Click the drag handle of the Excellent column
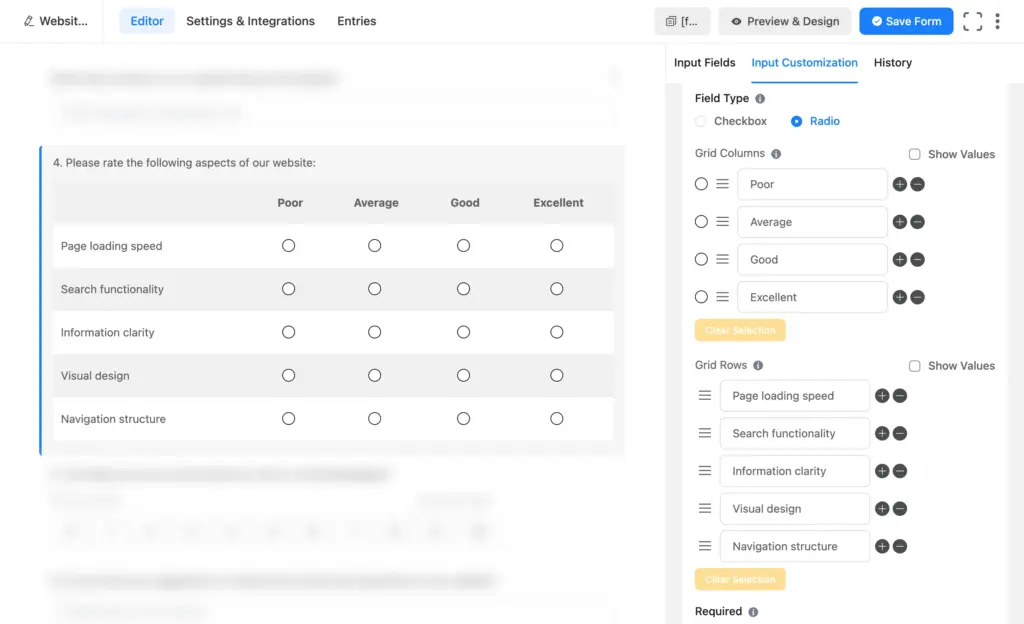The height and width of the screenshot is (624, 1024). pyautogui.click(x=722, y=297)
